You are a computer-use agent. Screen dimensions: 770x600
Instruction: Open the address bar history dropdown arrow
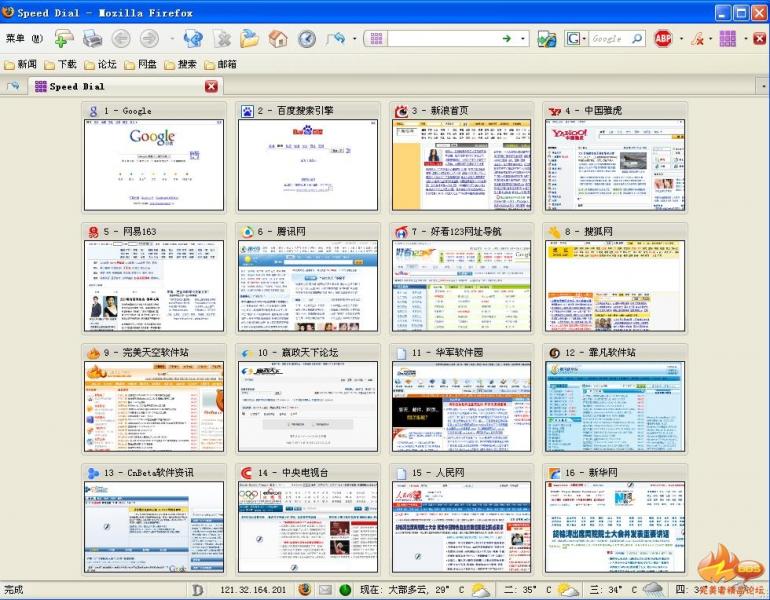click(522, 38)
